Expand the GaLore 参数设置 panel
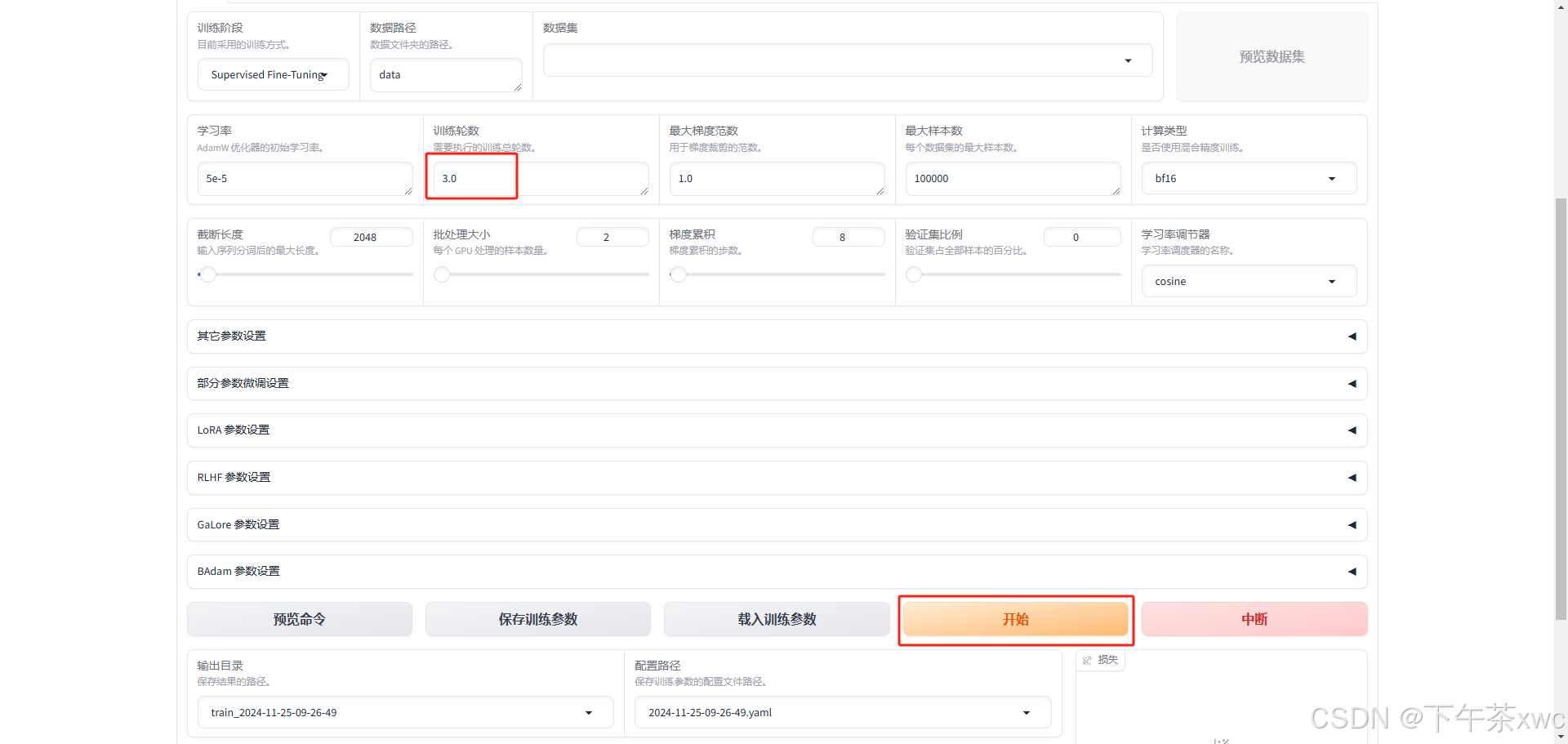1568x744 pixels. [776, 525]
